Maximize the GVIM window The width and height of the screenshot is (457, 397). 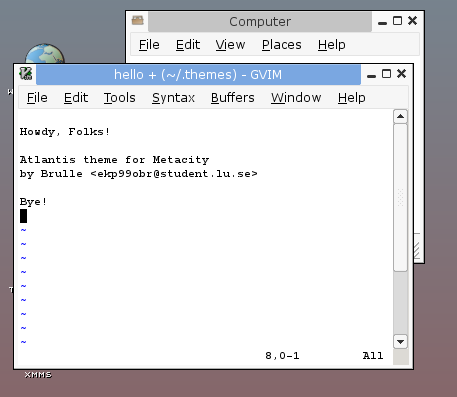pos(386,74)
